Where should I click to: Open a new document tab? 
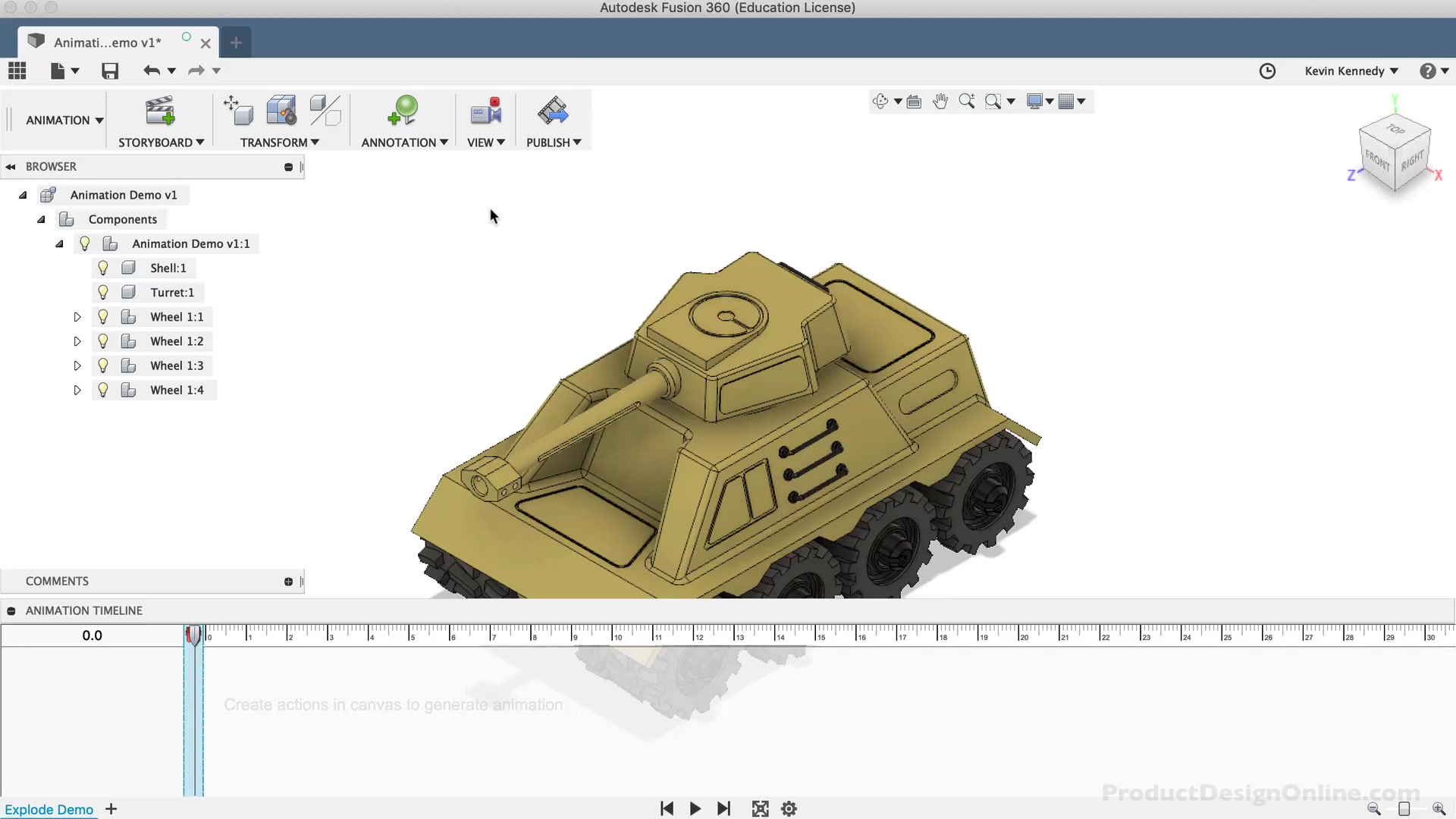tap(236, 42)
